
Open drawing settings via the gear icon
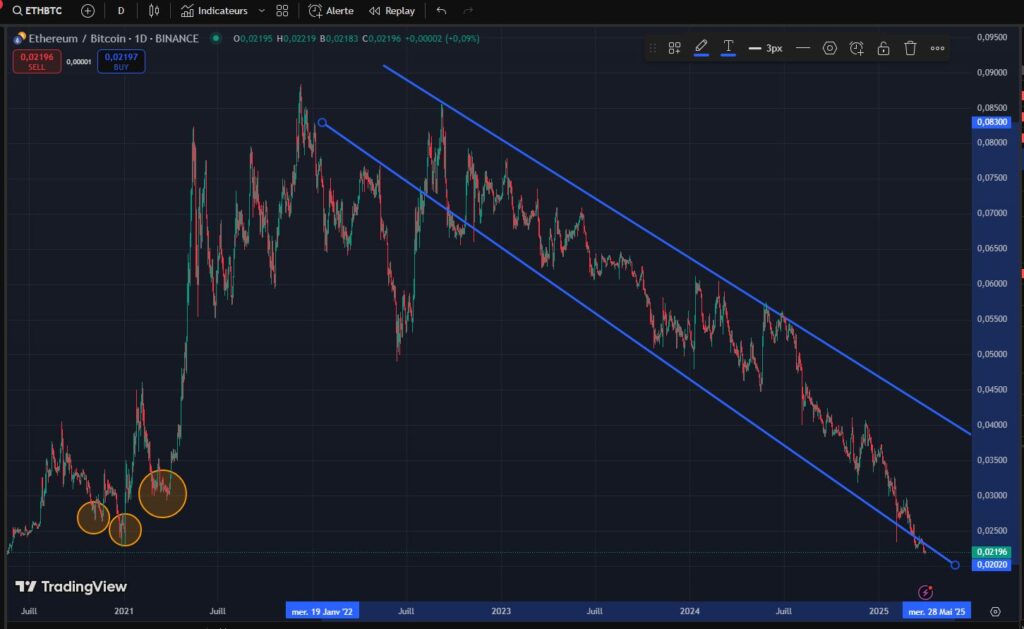(x=829, y=47)
